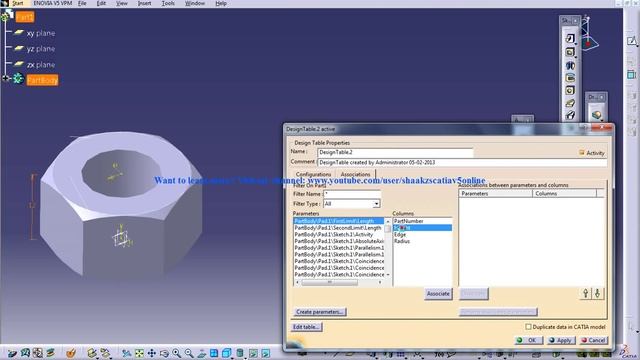Open the Window menu
Image resolution: width=640 pixels, height=360 pixels.
click(195, 3)
